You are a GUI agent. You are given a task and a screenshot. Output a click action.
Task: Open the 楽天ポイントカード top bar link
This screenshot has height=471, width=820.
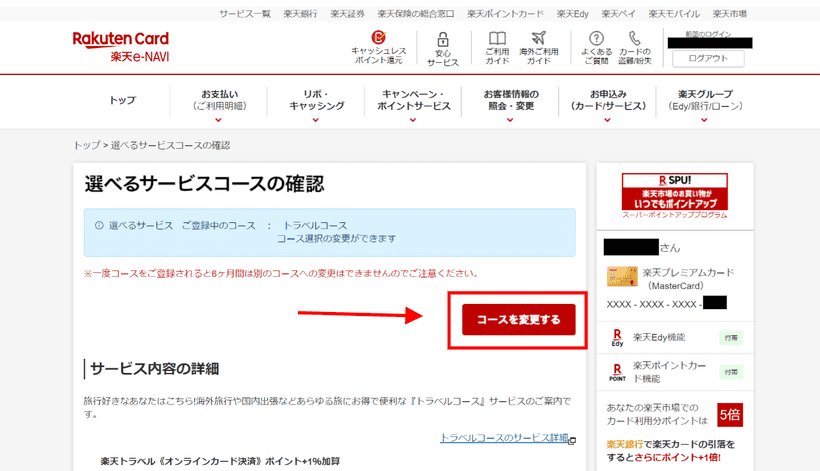(505, 14)
